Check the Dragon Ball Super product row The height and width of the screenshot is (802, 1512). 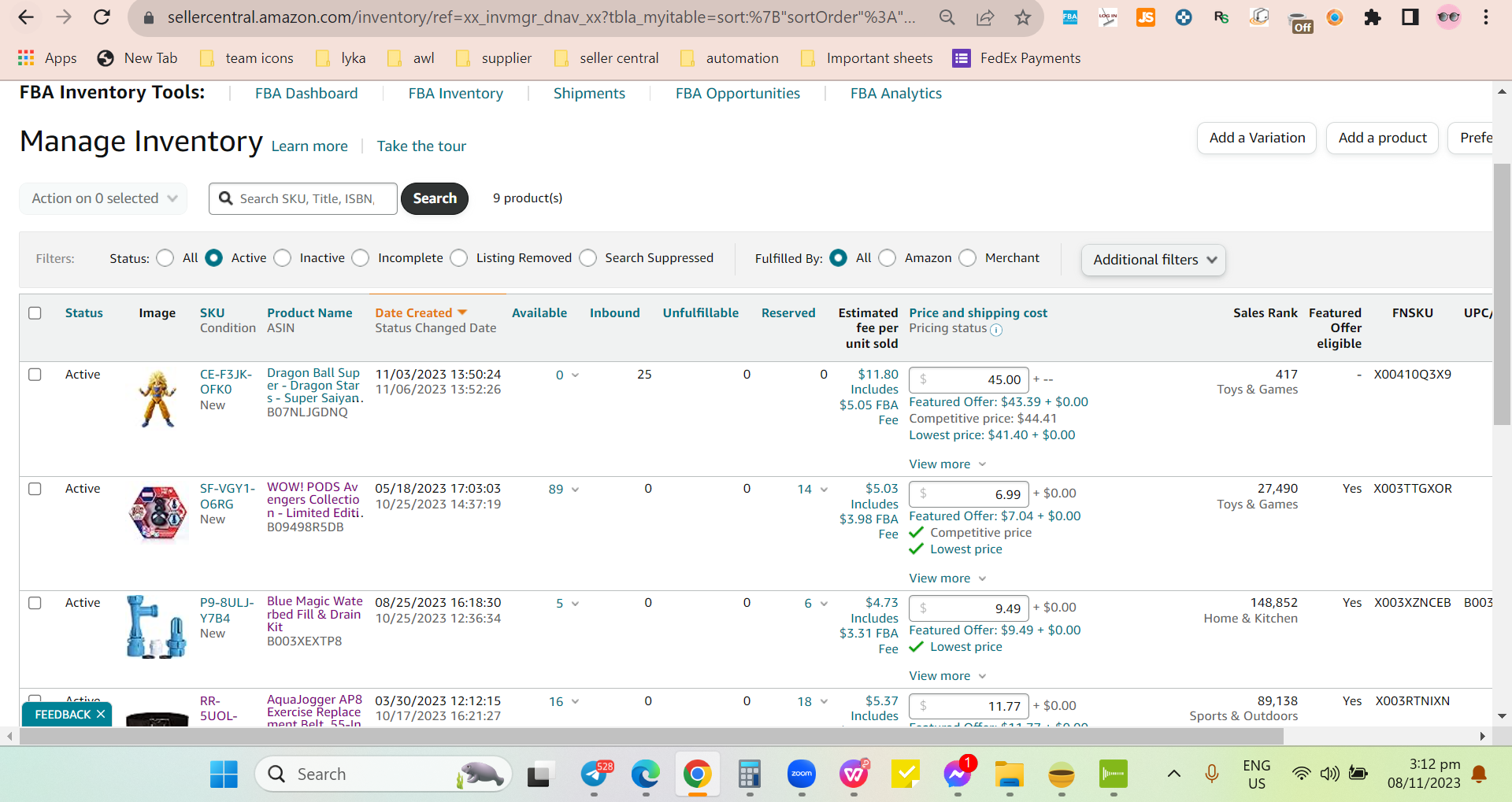(x=35, y=375)
